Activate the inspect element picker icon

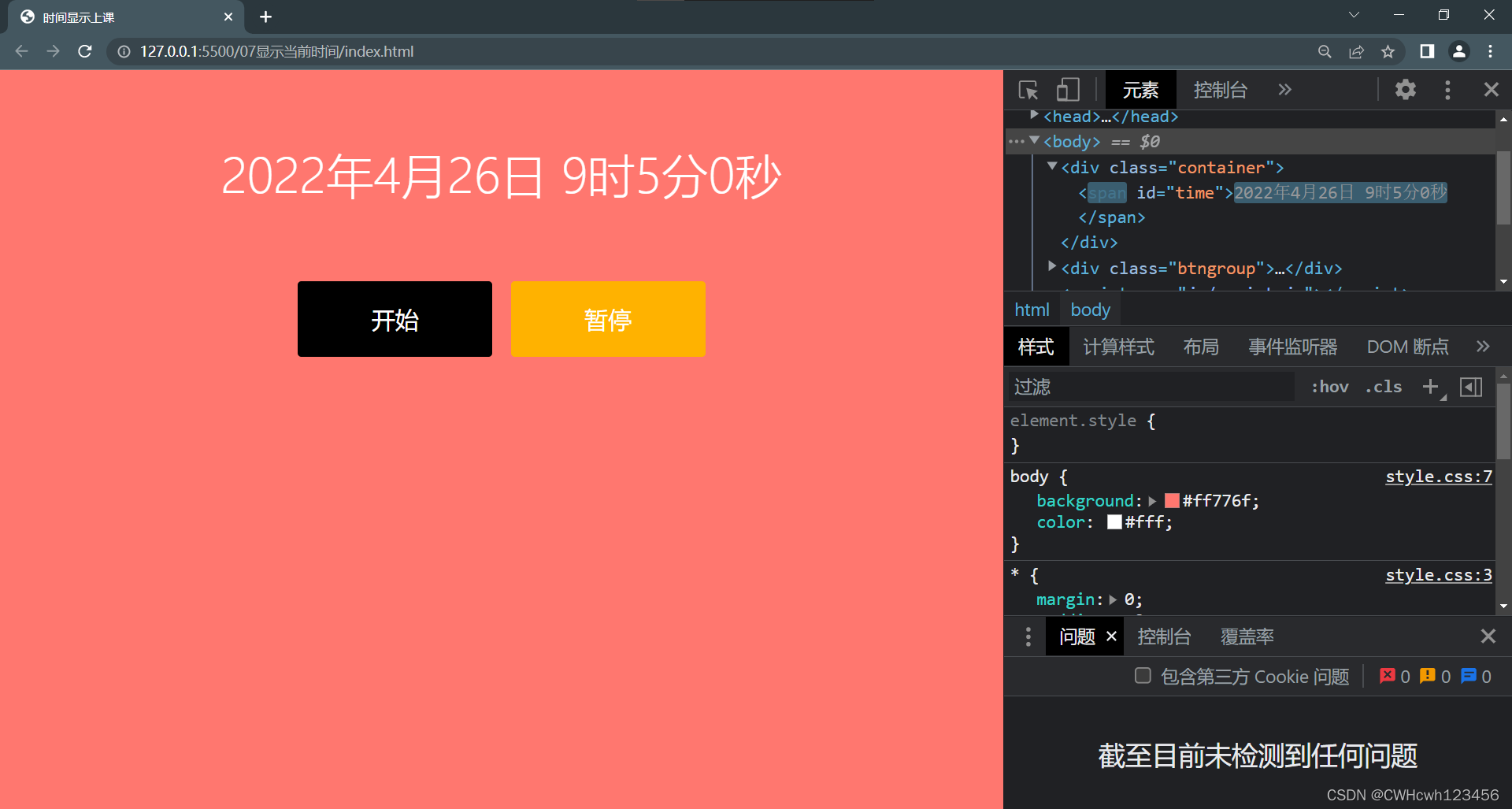tap(1028, 90)
